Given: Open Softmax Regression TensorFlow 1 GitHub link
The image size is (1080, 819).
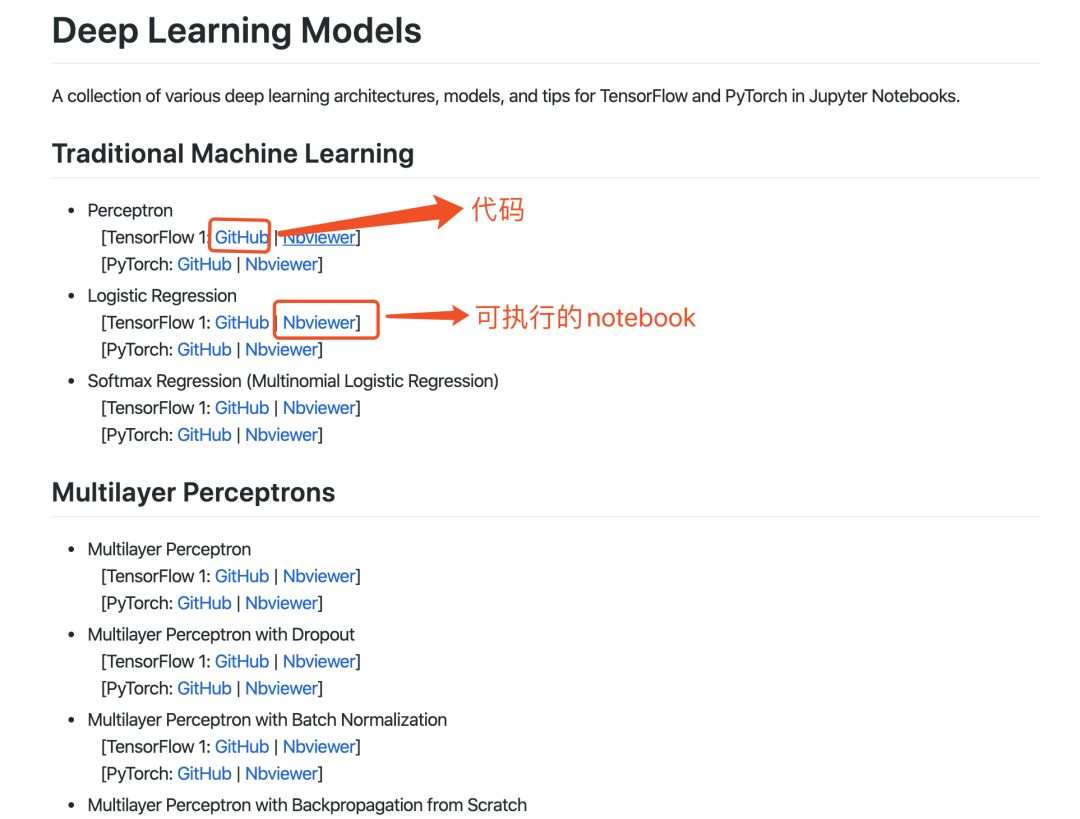Looking at the screenshot, I should [242, 408].
